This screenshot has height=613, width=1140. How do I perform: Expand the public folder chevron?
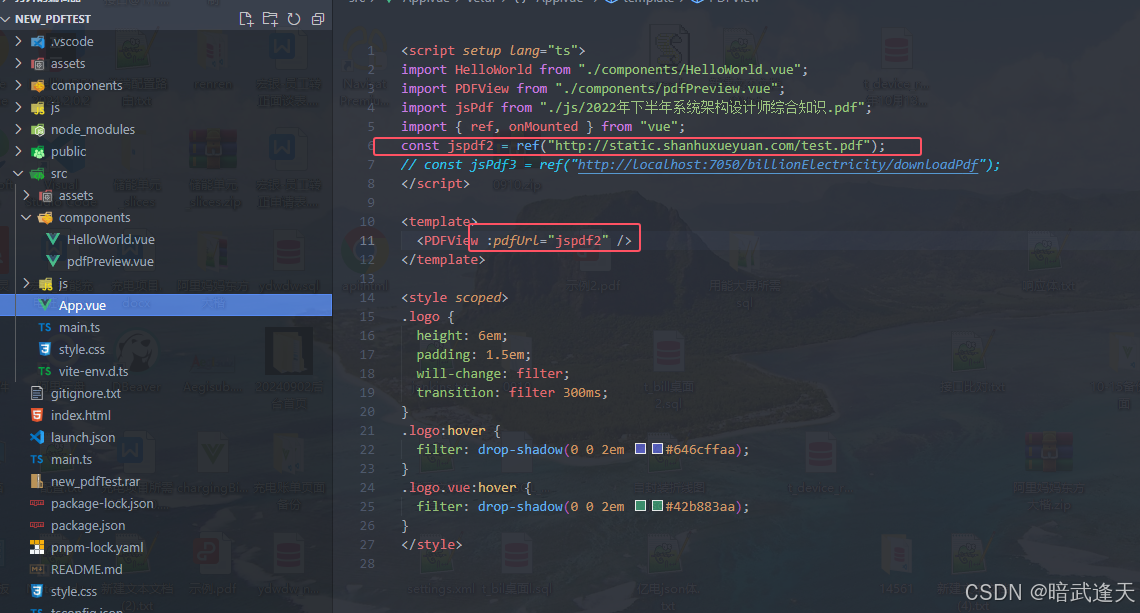coord(19,151)
